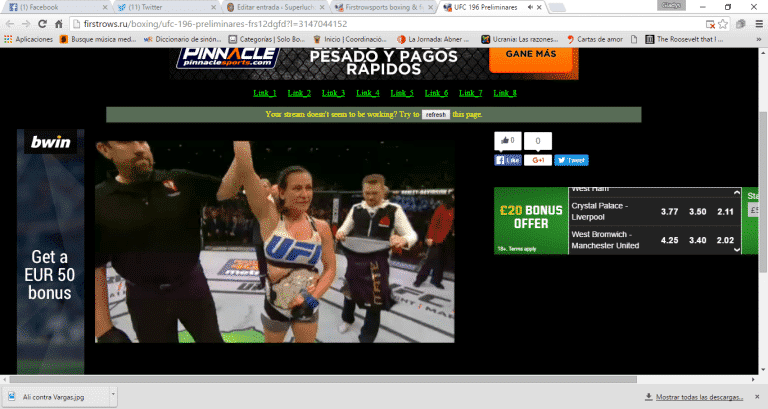Click the refresh button in the stream notice

435,115
